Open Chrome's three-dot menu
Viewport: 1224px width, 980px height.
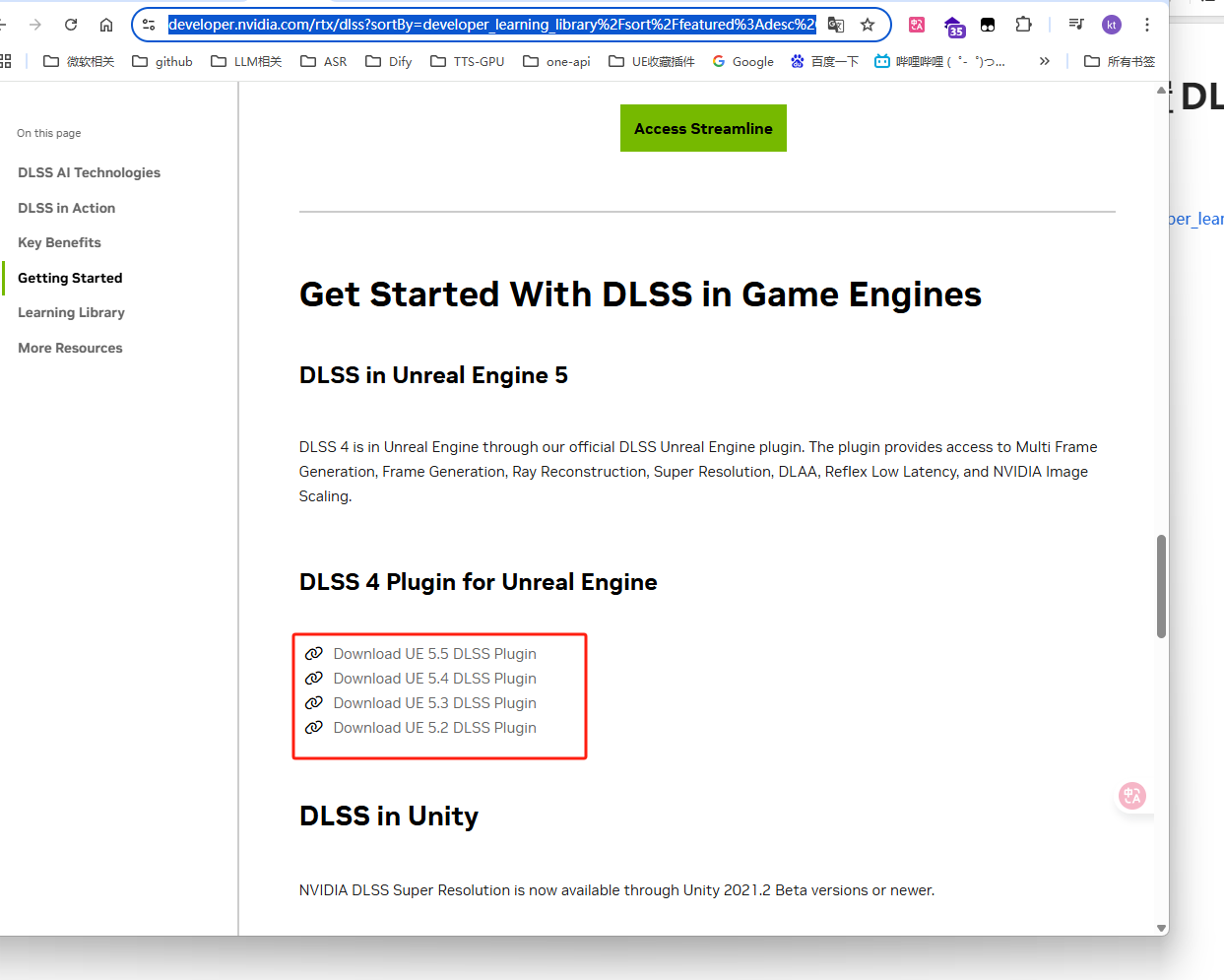(x=1147, y=25)
